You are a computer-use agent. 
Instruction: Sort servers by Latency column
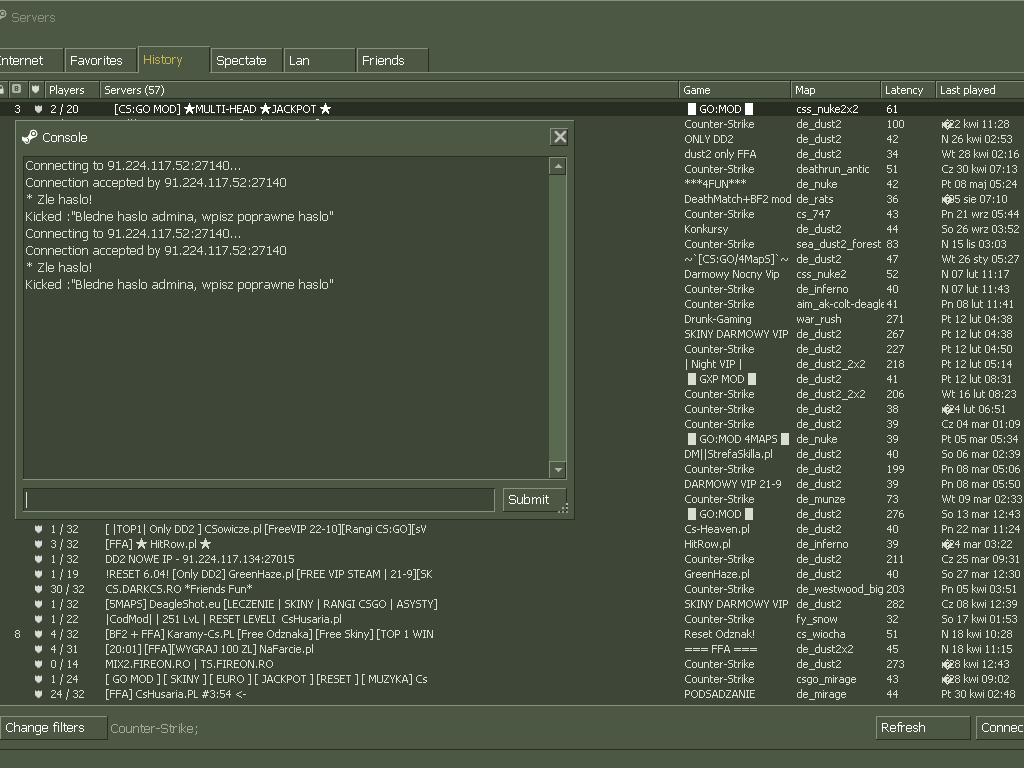(x=907, y=90)
